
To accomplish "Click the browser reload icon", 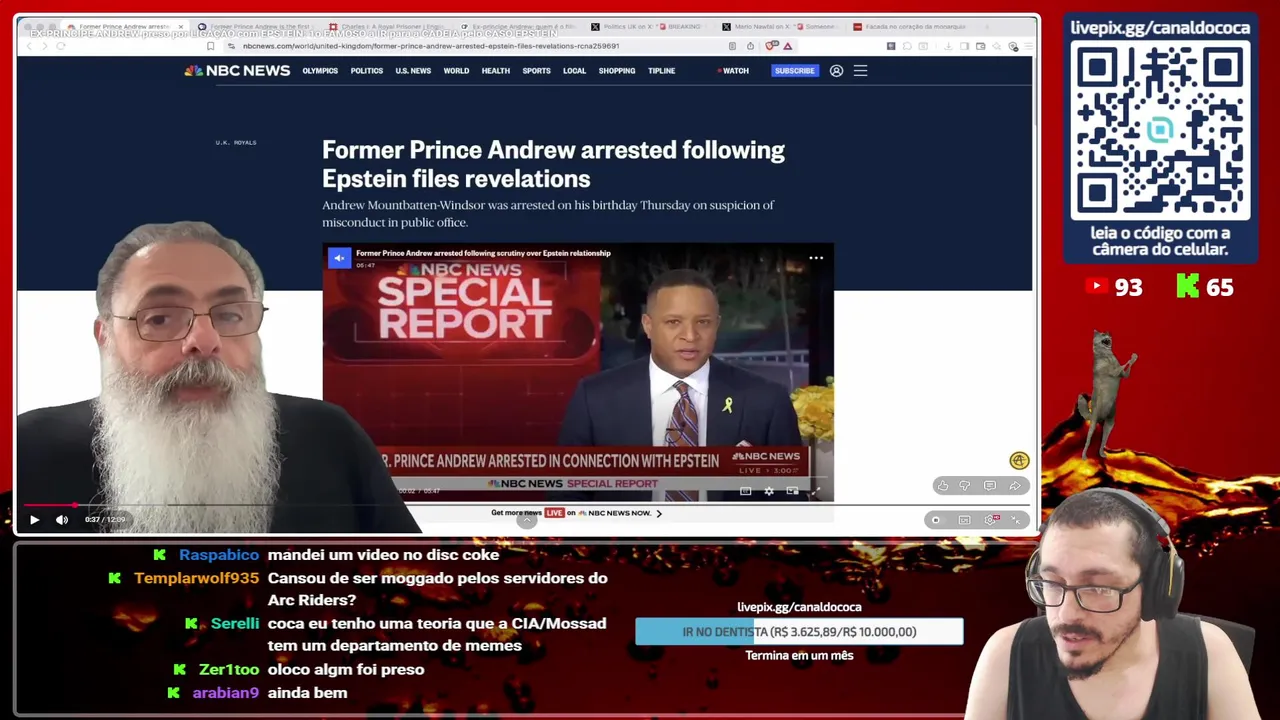I will [x=61, y=46].
